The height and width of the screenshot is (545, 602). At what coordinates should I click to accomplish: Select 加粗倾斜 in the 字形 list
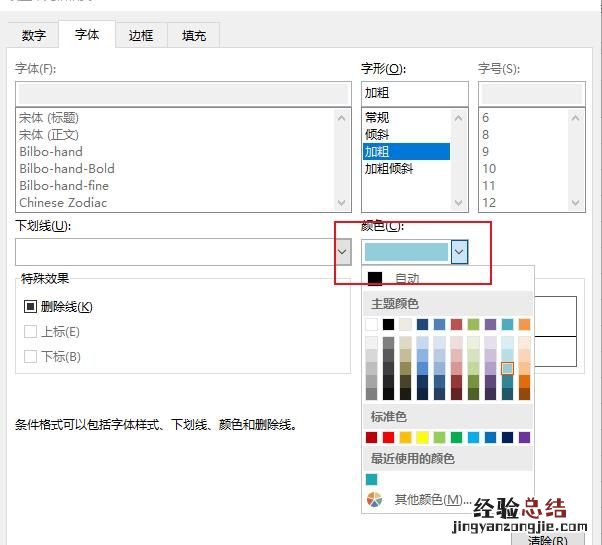389,169
